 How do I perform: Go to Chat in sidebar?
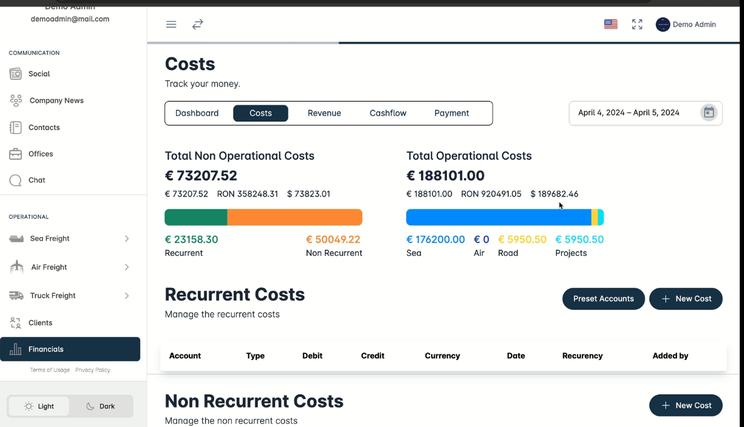tap(36, 181)
